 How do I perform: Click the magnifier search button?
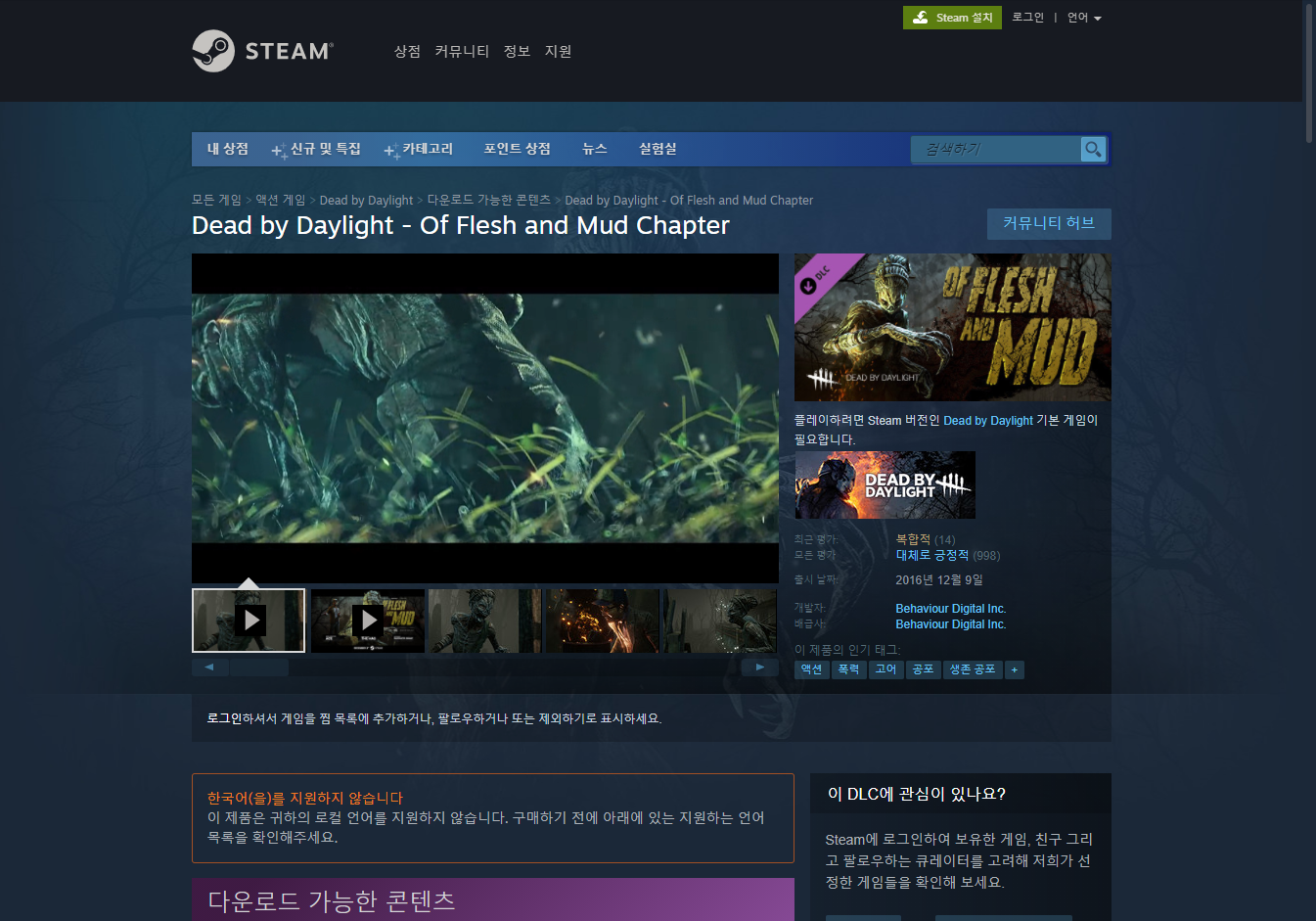point(1093,149)
